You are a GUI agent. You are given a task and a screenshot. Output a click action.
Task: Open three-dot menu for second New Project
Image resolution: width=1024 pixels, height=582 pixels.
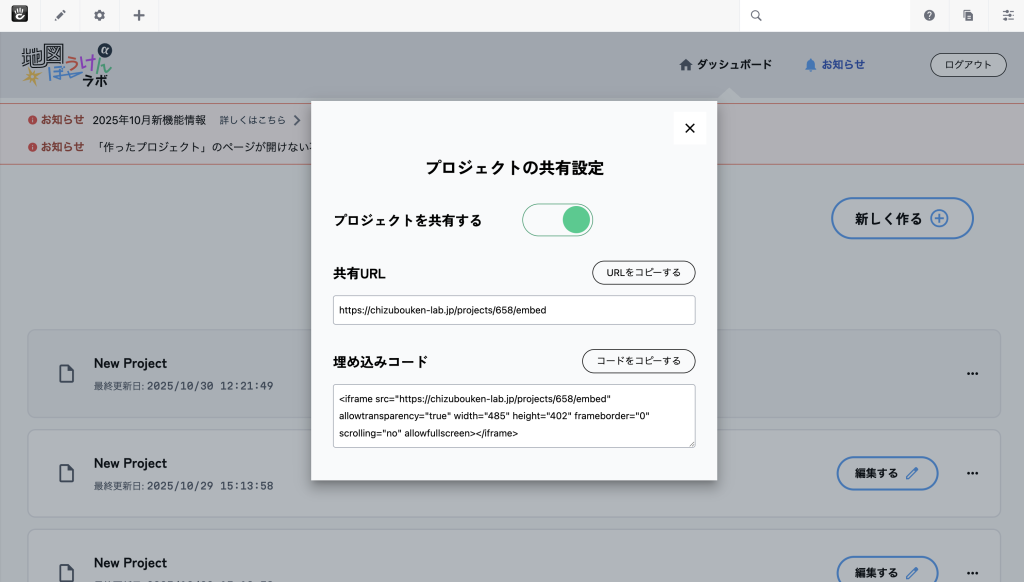tap(972, 473)
